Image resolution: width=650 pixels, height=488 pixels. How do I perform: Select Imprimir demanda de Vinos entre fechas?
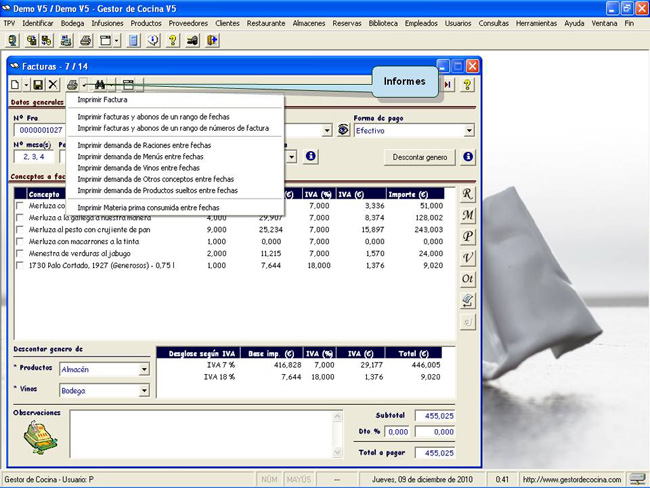click(x=138, y=168)
